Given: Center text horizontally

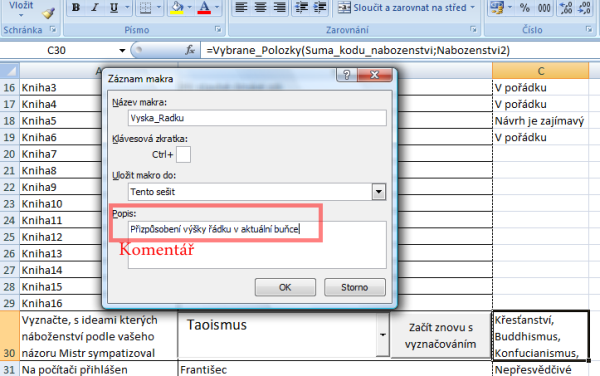Looking at the screenshot, I should click(x=260, y=7).
